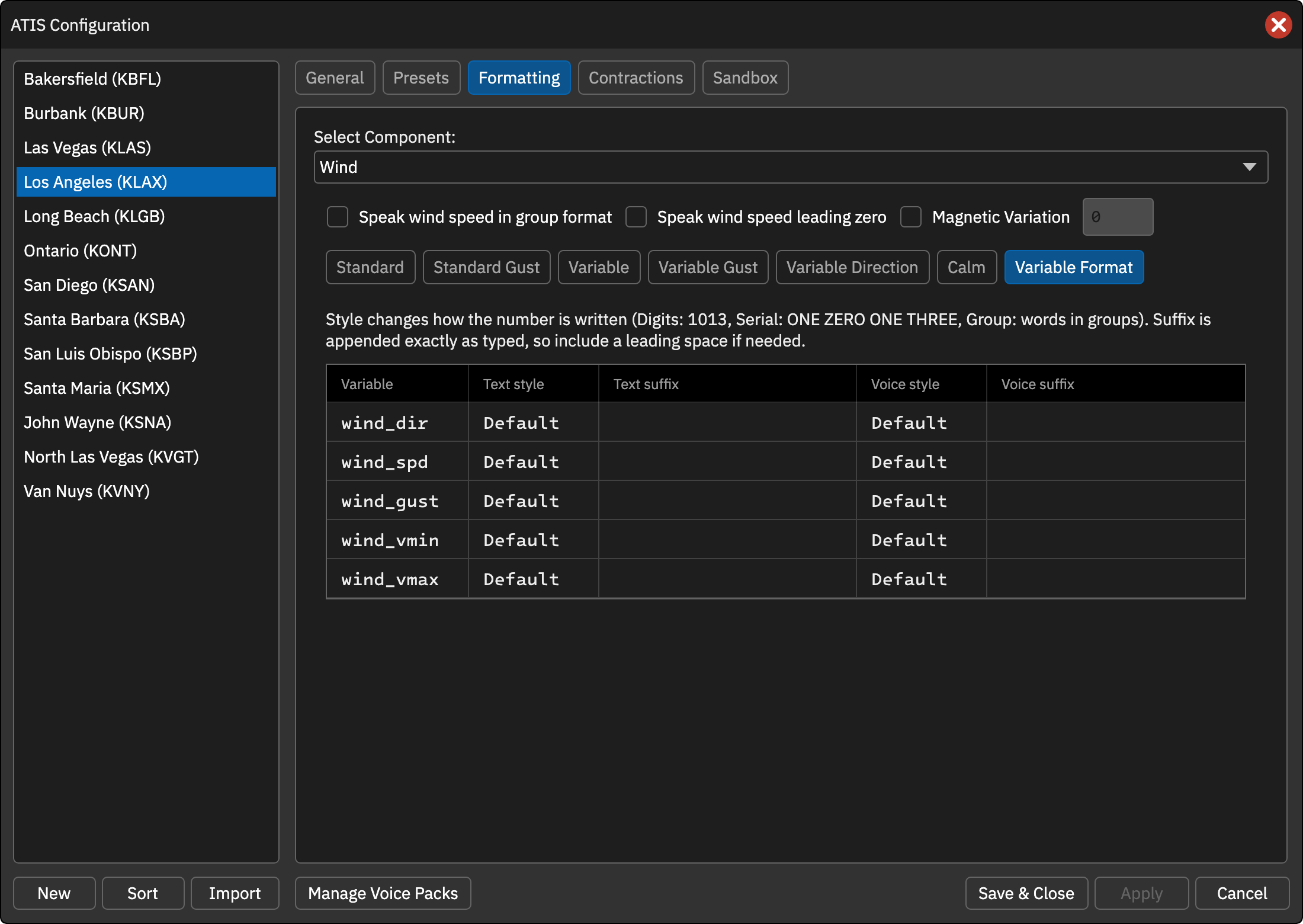Open Voice style dropdown for wind_gust
Screen dimensions: 1303x924
coord(921,500)
